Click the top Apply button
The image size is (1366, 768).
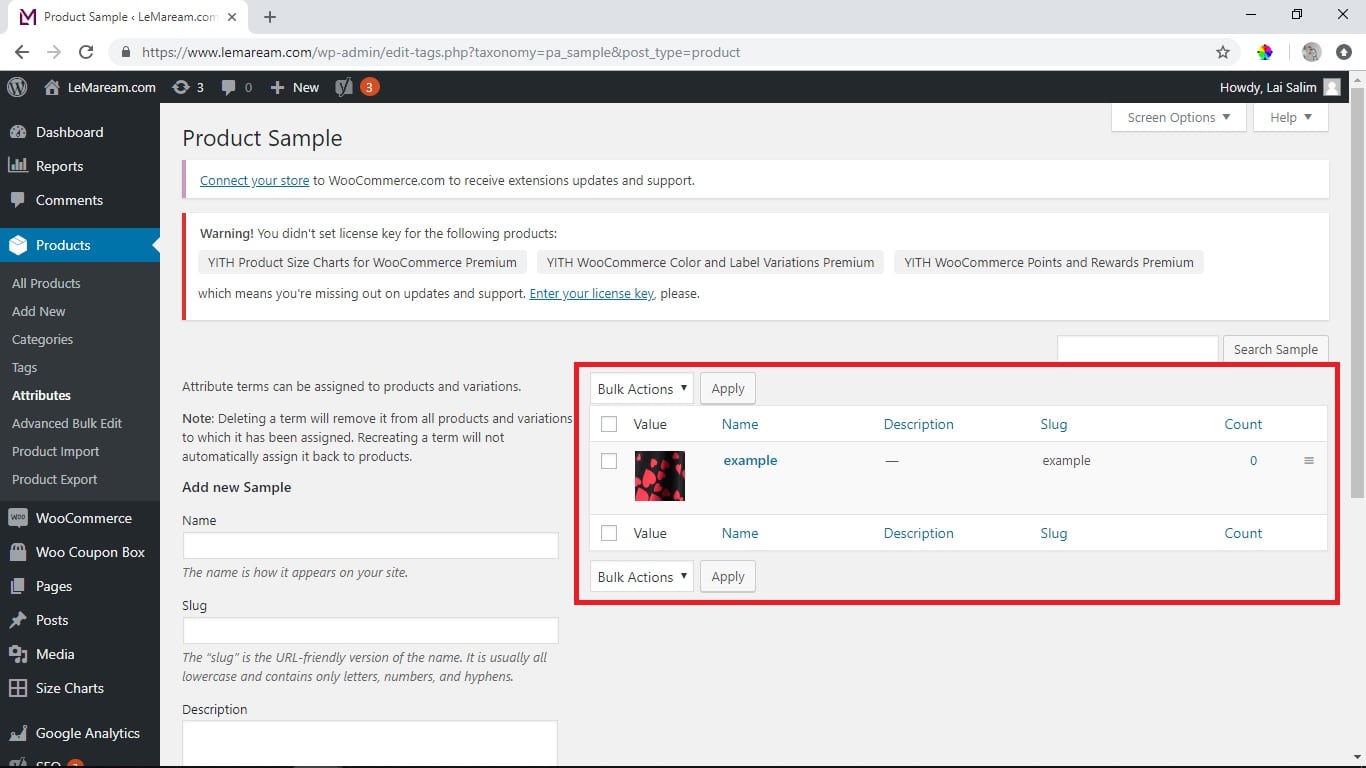click(728, 388)
